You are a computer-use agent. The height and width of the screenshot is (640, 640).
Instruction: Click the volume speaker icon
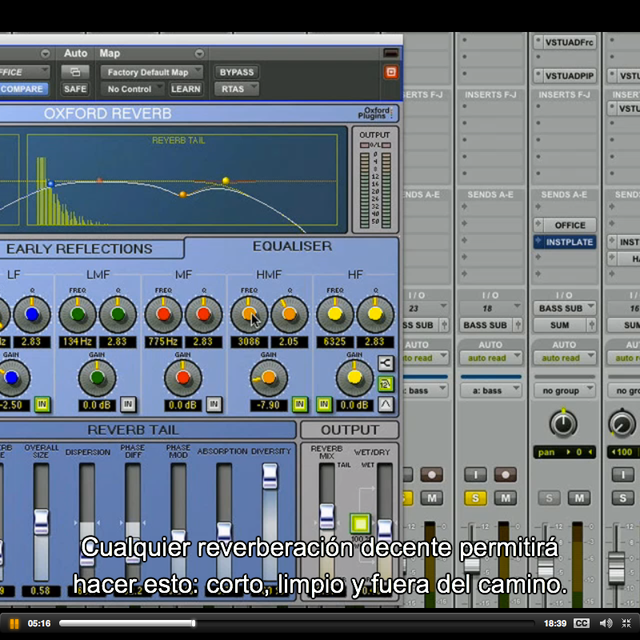coord(605,623)
